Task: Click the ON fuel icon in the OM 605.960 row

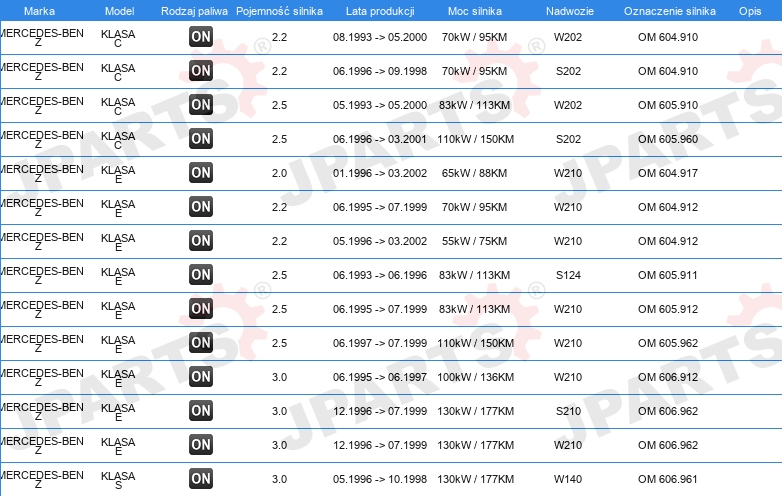Action: 201,139
